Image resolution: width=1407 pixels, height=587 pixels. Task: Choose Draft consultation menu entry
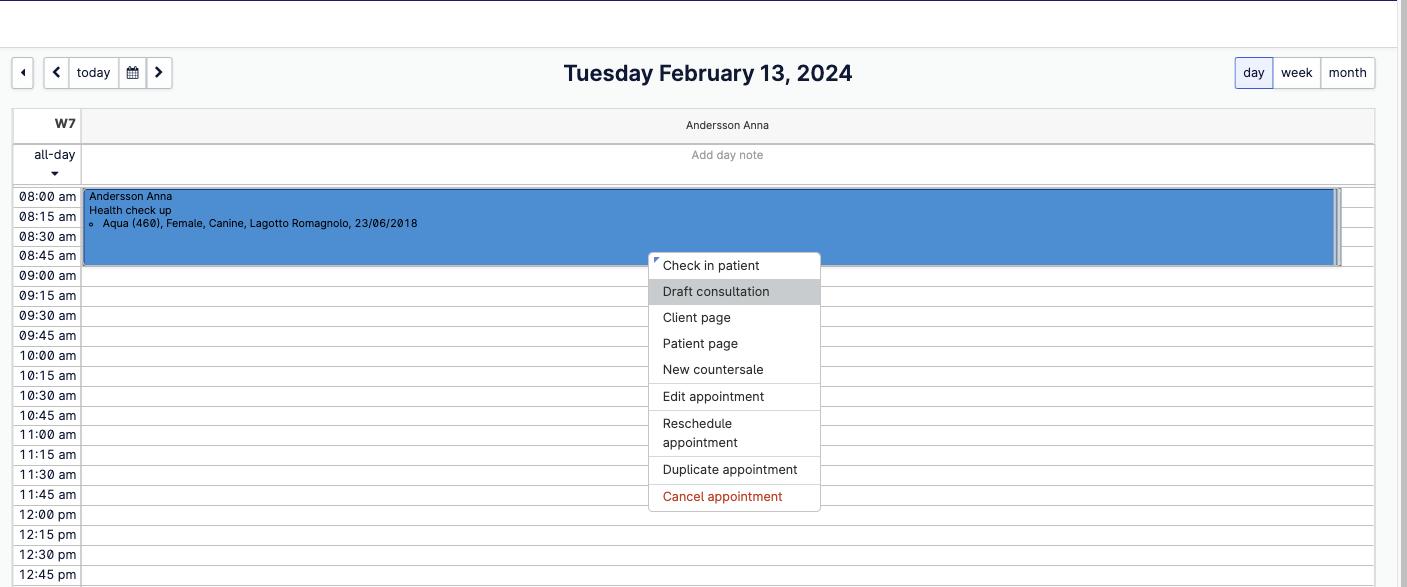pyautogui.click(x=716, y=292)
